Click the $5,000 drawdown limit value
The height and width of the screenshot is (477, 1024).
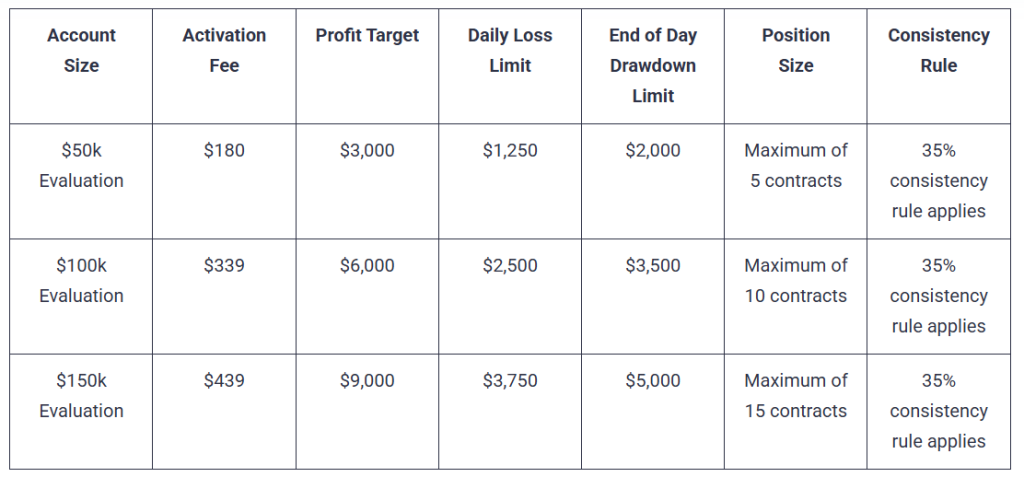pyautogui.click(x=653, y=381)
